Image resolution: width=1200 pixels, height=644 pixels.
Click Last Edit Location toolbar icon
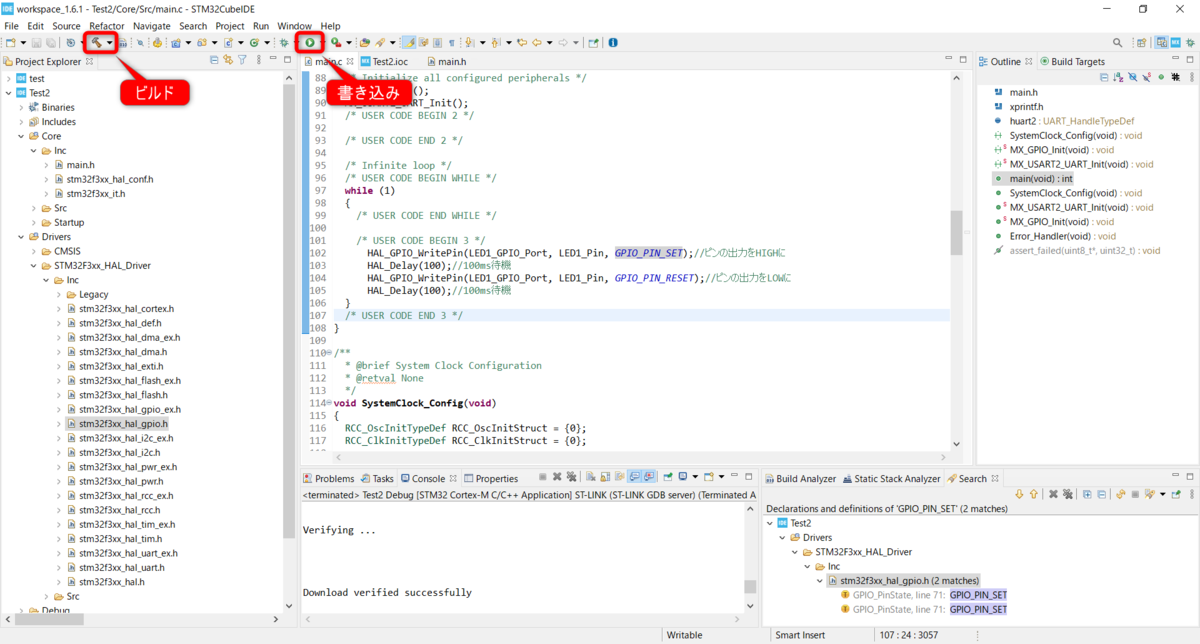pyautogui.click(x=523, y=42)
